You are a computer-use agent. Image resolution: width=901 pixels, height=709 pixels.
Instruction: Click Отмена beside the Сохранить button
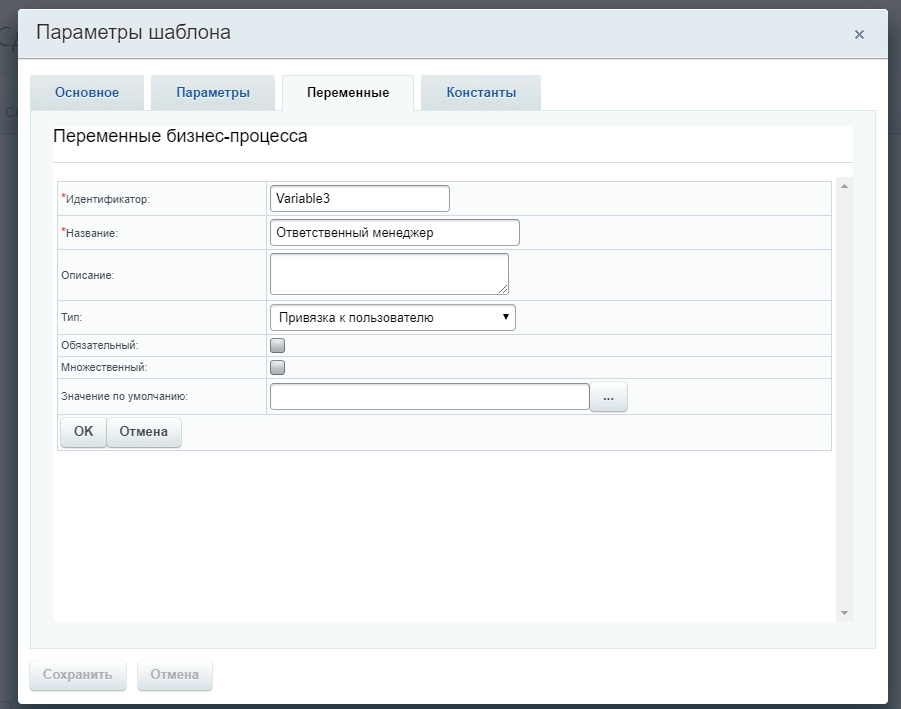(x=175, y=674)
